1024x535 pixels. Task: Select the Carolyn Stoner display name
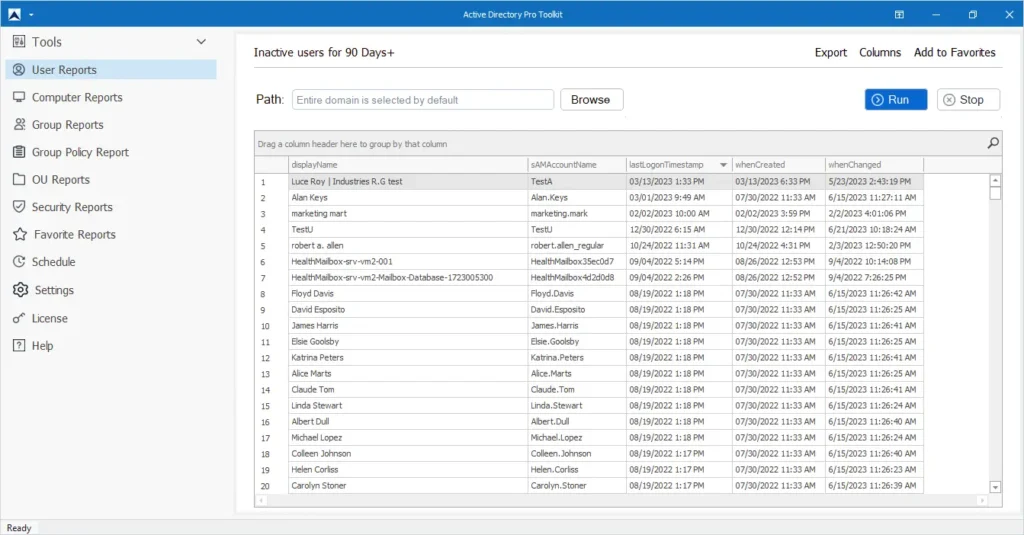408,485
